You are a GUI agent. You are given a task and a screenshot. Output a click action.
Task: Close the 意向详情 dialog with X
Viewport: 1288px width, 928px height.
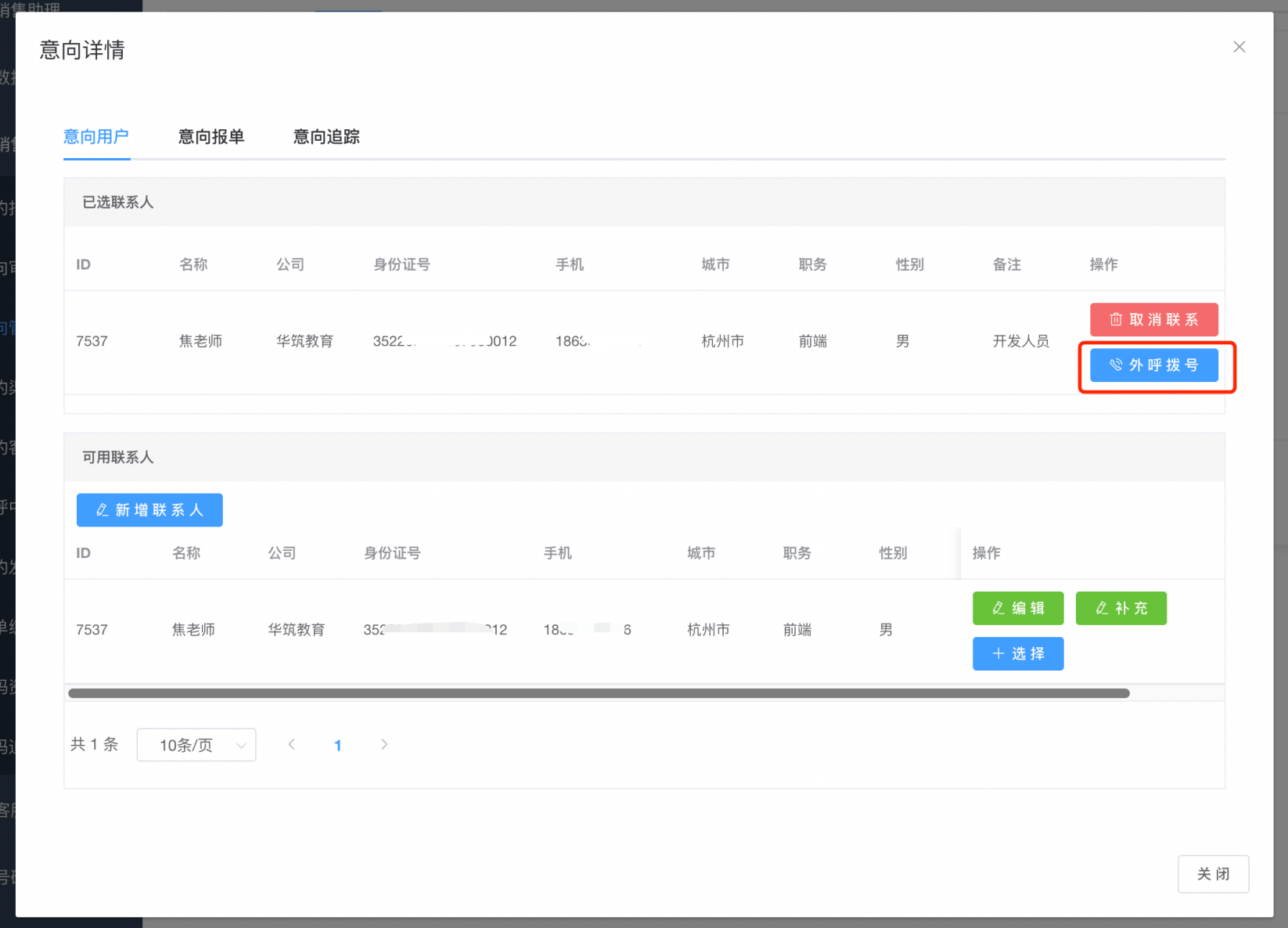click(x=1239, y=47)
